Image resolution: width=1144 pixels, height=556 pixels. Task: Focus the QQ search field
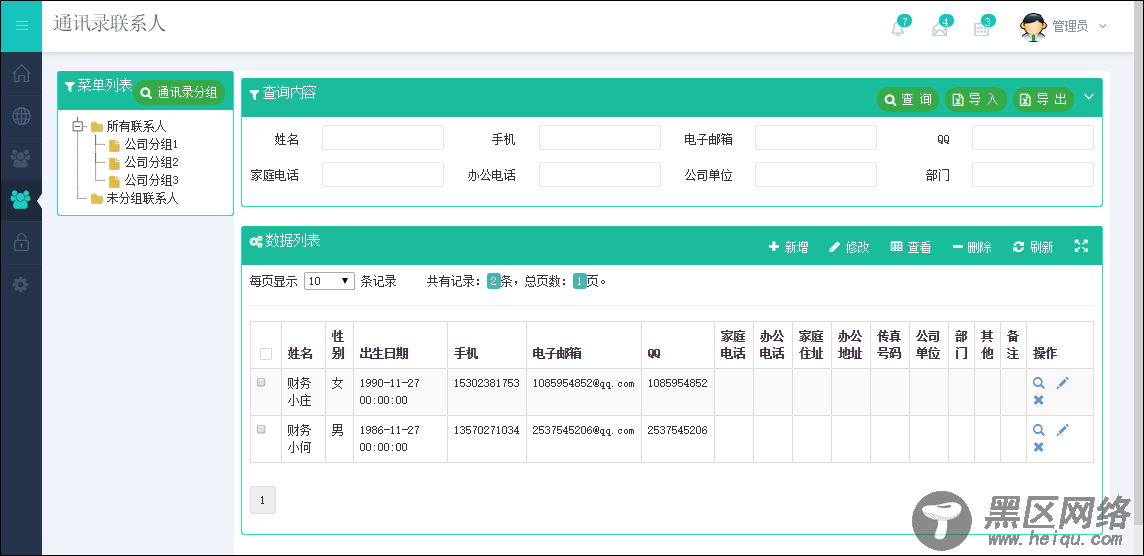click(1032, 138)
